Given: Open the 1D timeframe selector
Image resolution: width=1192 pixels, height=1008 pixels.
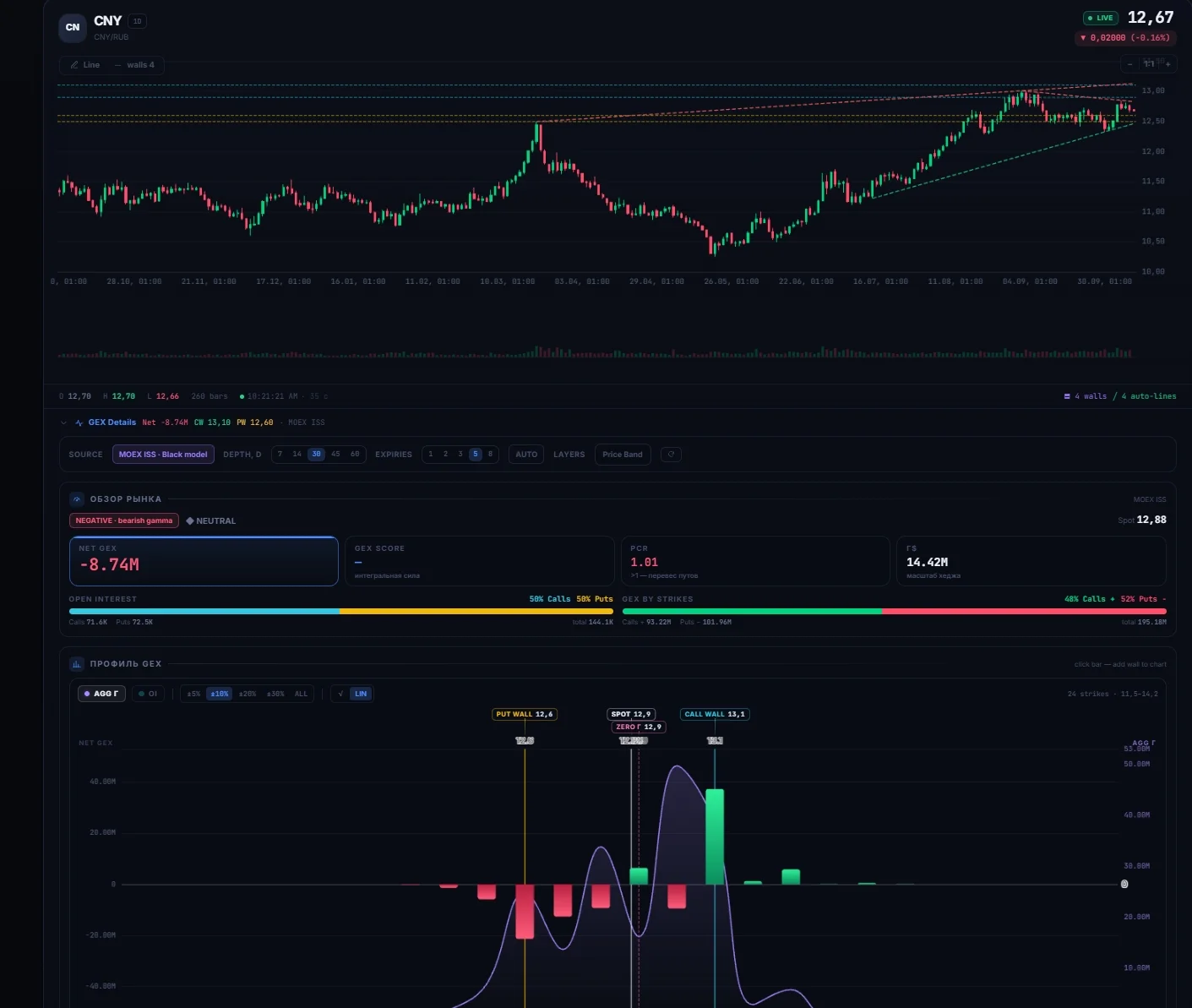Looking at the screenshot, I should [137, 21].
